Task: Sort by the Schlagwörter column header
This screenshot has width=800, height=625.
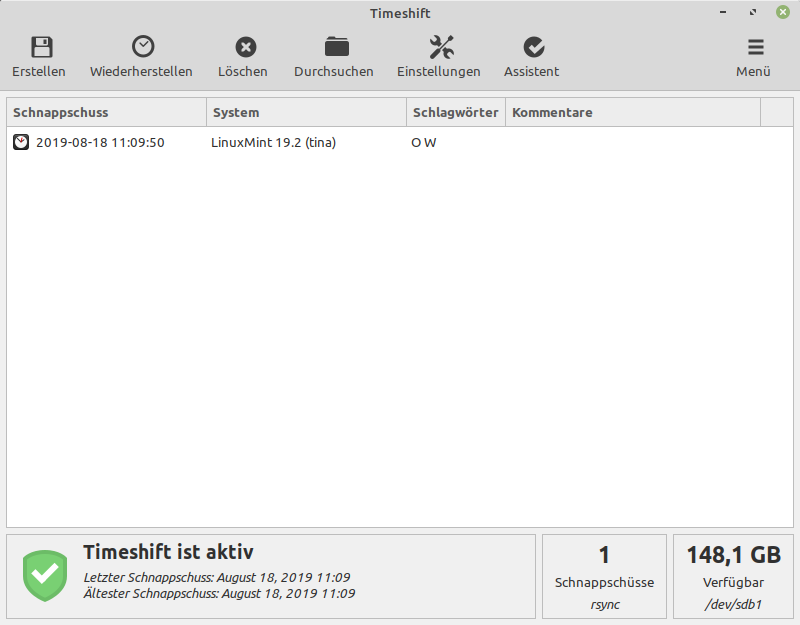Action: click(x=456, y=112)
